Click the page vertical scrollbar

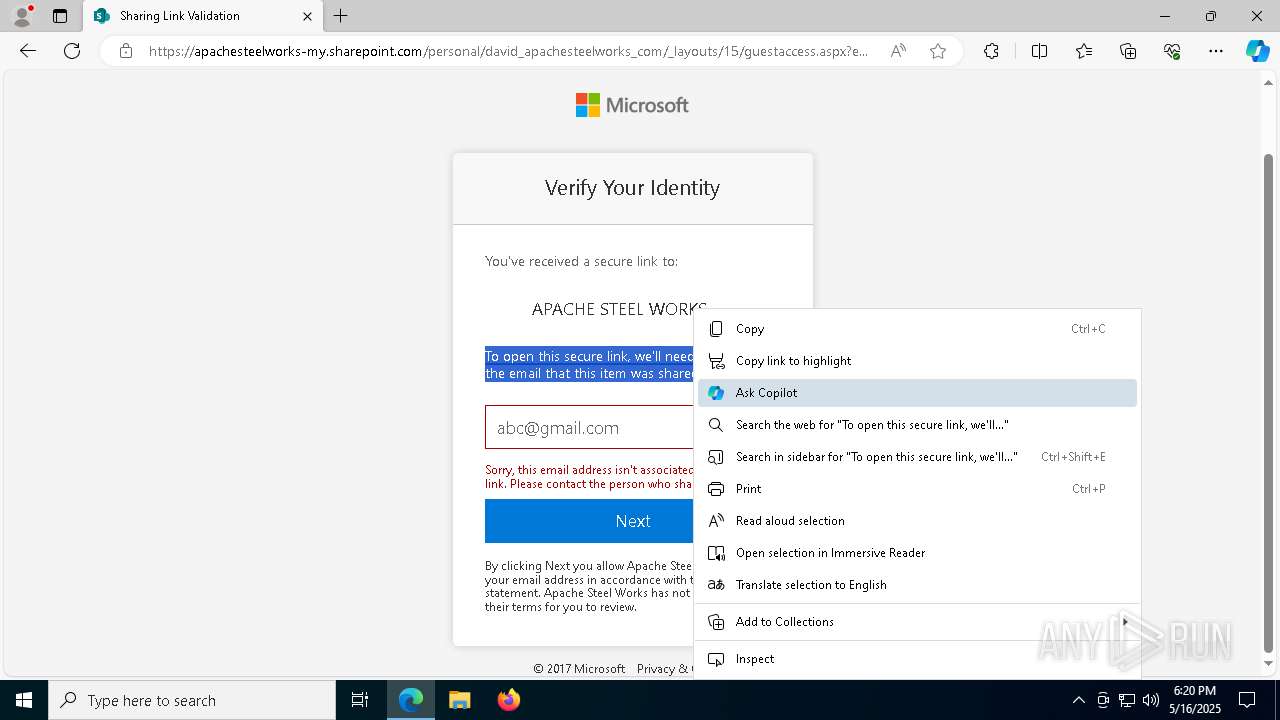1269,403
